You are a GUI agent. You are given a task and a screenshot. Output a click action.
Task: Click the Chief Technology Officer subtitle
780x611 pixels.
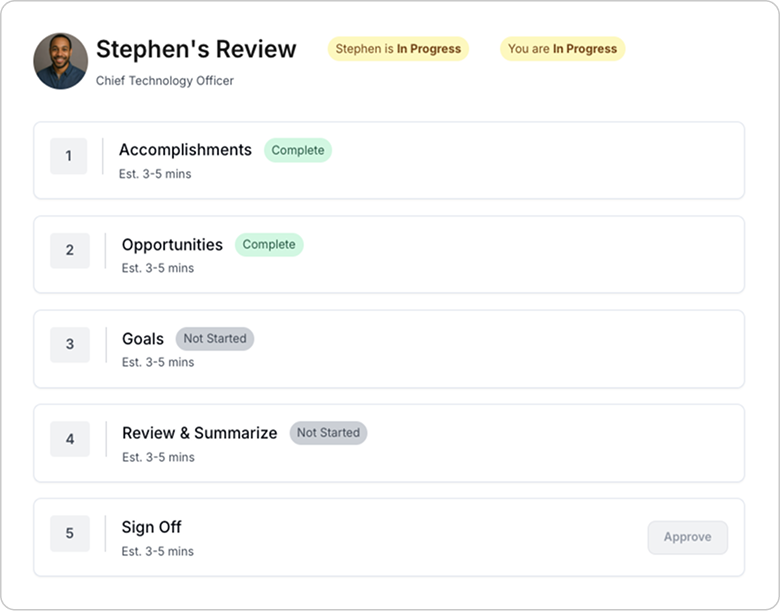coord(165,81)
